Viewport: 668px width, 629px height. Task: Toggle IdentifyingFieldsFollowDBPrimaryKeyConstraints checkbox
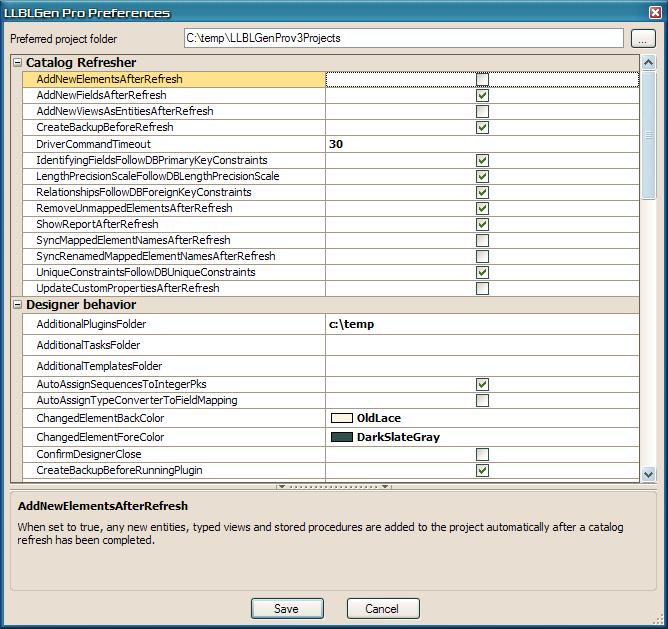point(482,161)
